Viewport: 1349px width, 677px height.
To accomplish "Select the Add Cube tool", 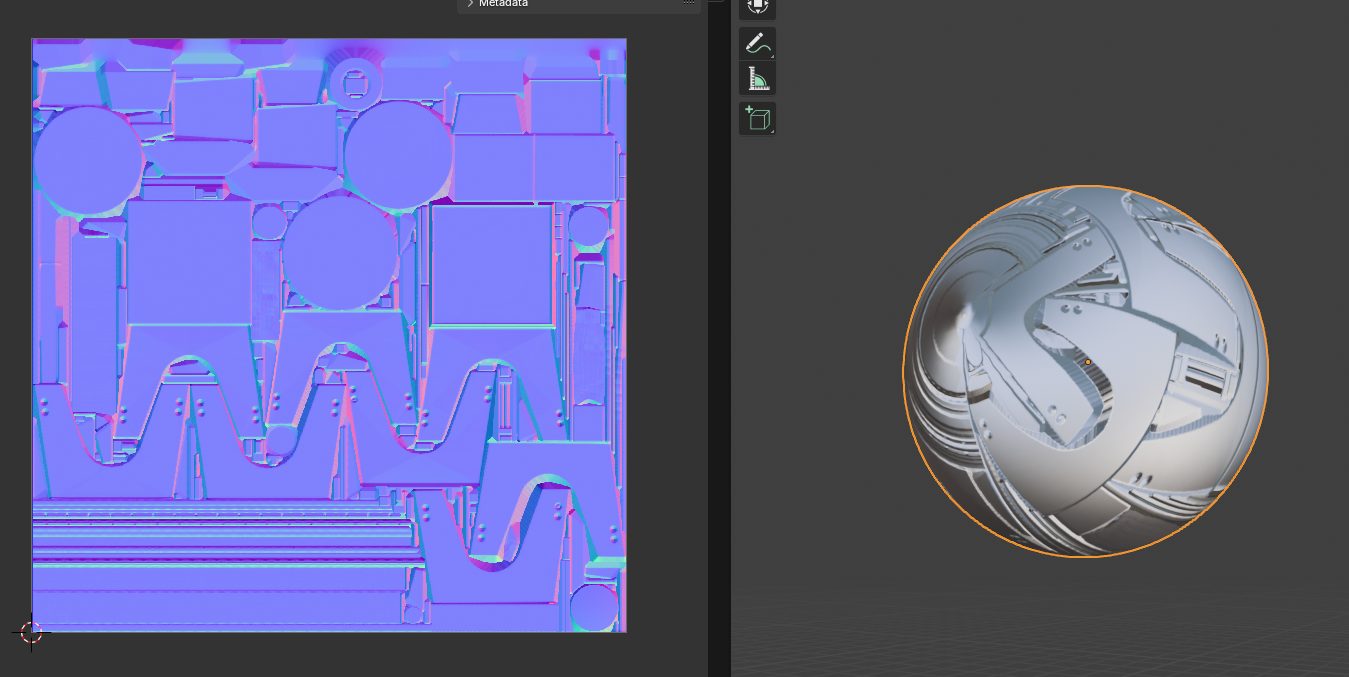I will (x=757, y=118).
